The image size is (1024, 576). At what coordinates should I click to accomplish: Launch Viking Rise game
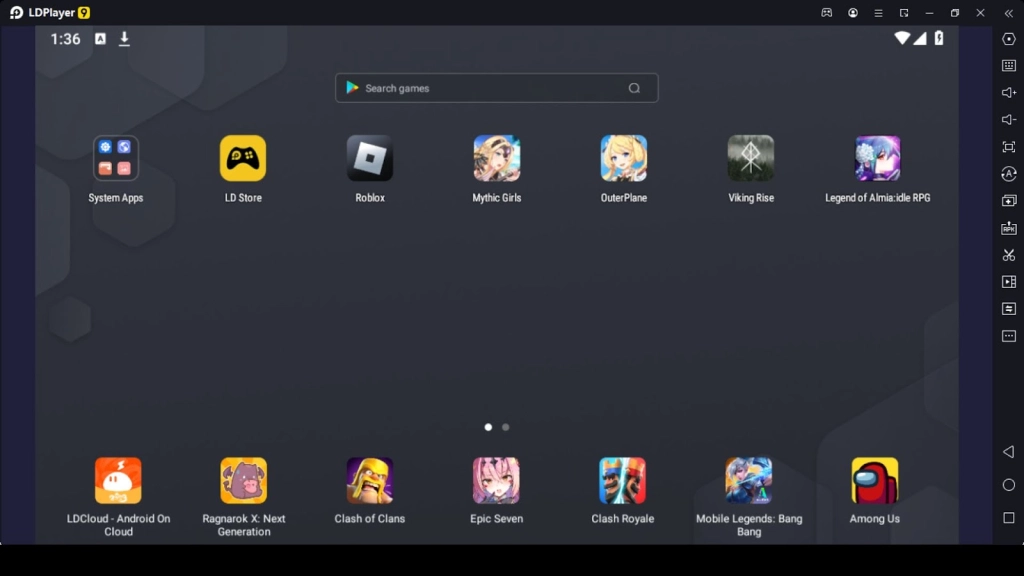(750, 158)
